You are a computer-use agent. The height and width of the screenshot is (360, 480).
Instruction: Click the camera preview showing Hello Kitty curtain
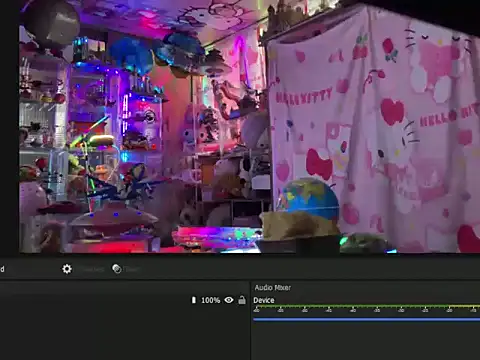point(249,127)
